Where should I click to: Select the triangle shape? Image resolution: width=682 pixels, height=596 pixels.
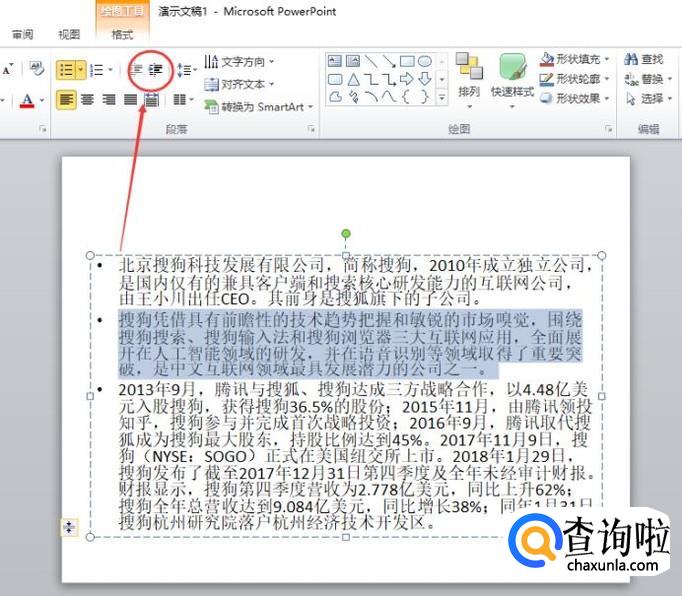[x=353, y=79]
